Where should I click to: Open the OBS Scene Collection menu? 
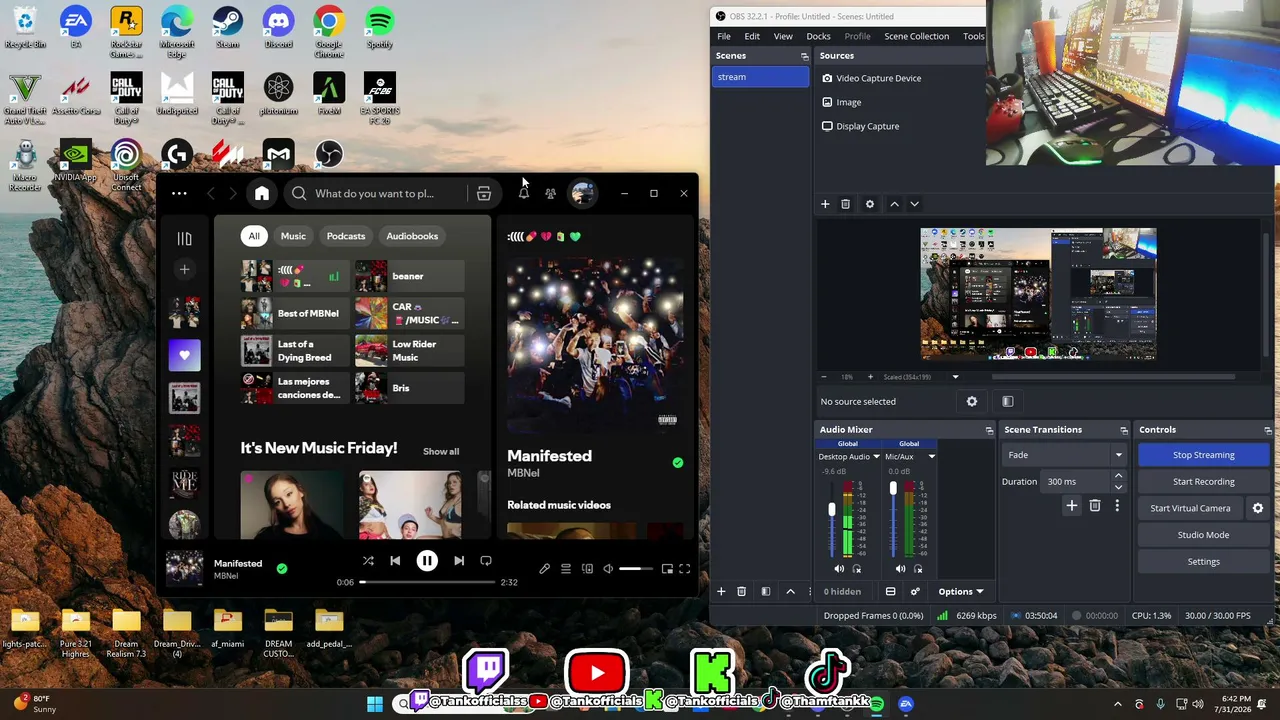coord(916,36)
